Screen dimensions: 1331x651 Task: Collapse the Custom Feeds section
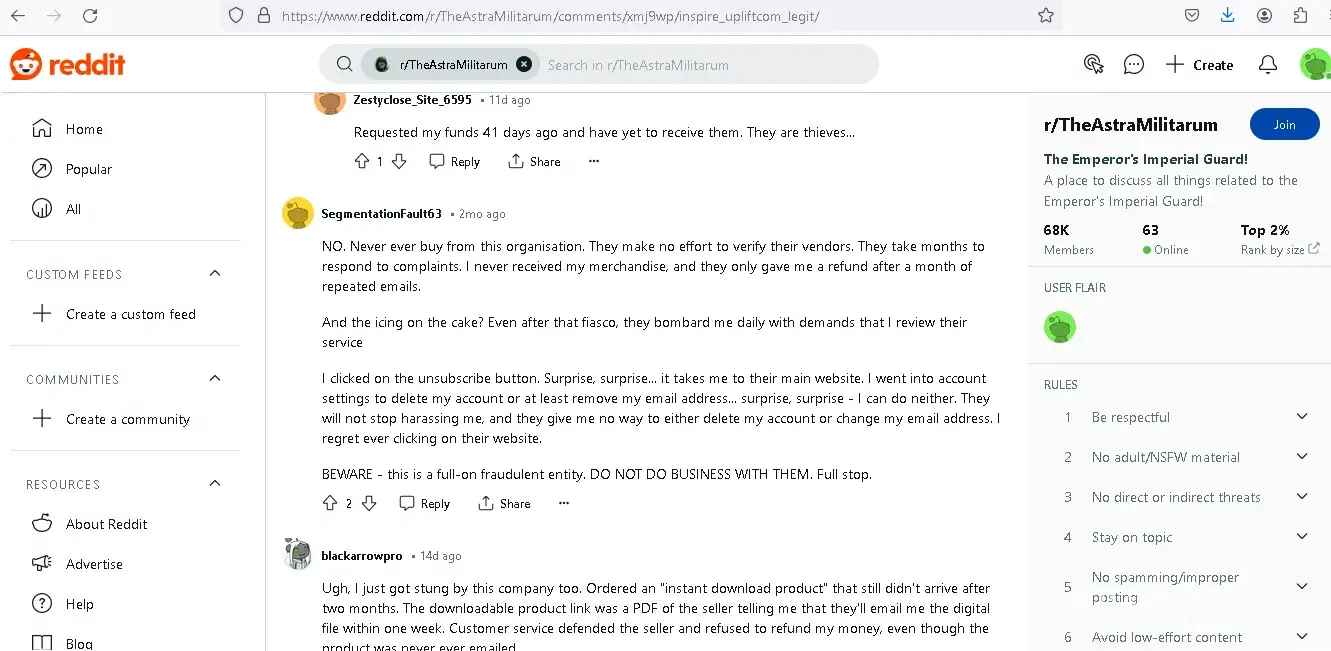(x=215, y=274)
